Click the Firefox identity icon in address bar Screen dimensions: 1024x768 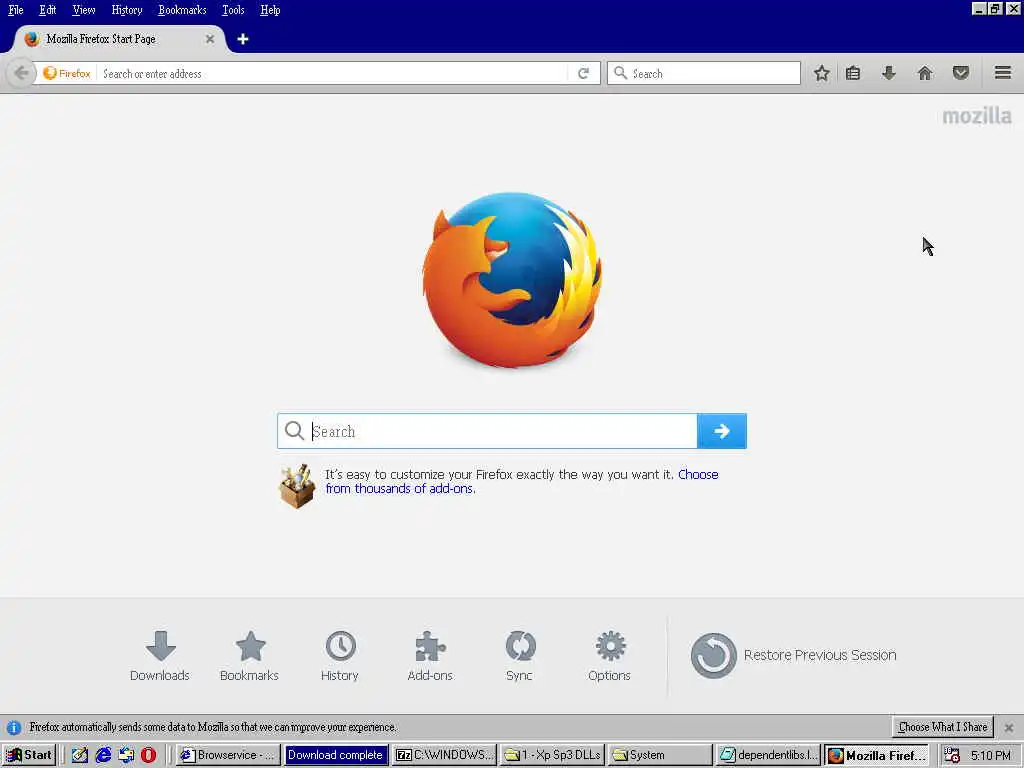pyautogui.click(x=67, y=73)
